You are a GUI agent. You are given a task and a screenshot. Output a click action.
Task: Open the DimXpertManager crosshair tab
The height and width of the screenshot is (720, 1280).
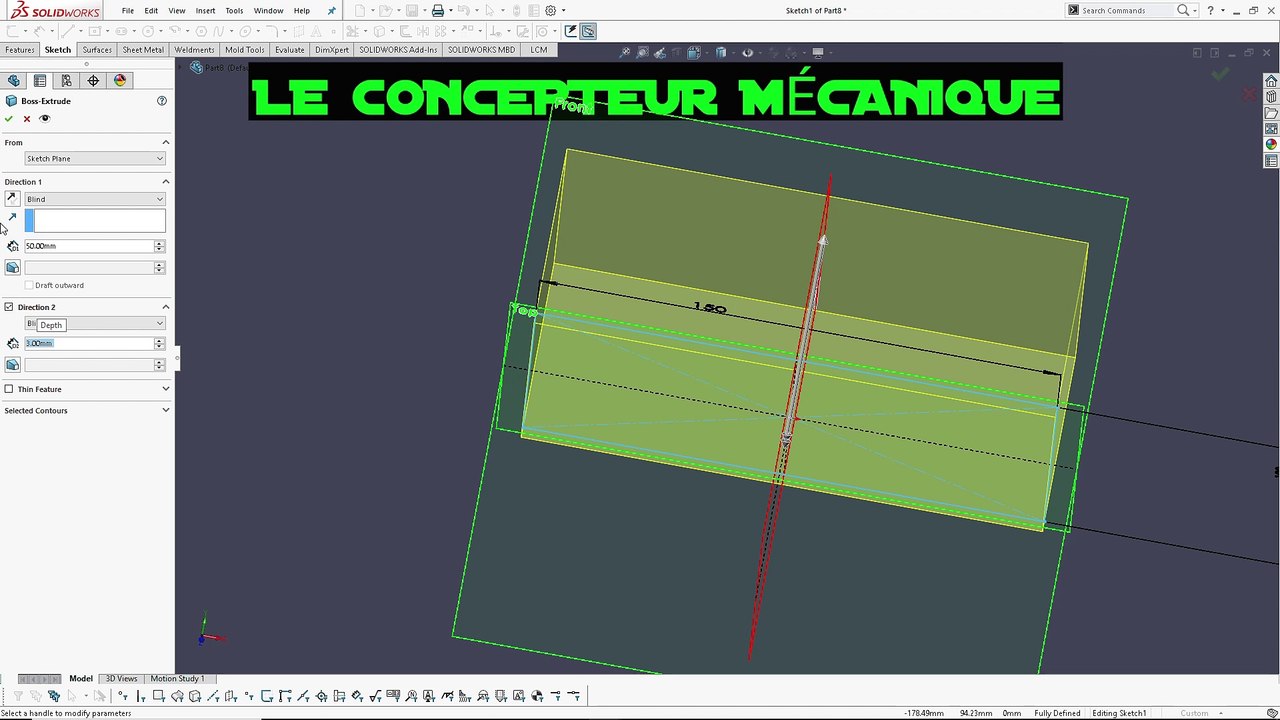(93, 80)
